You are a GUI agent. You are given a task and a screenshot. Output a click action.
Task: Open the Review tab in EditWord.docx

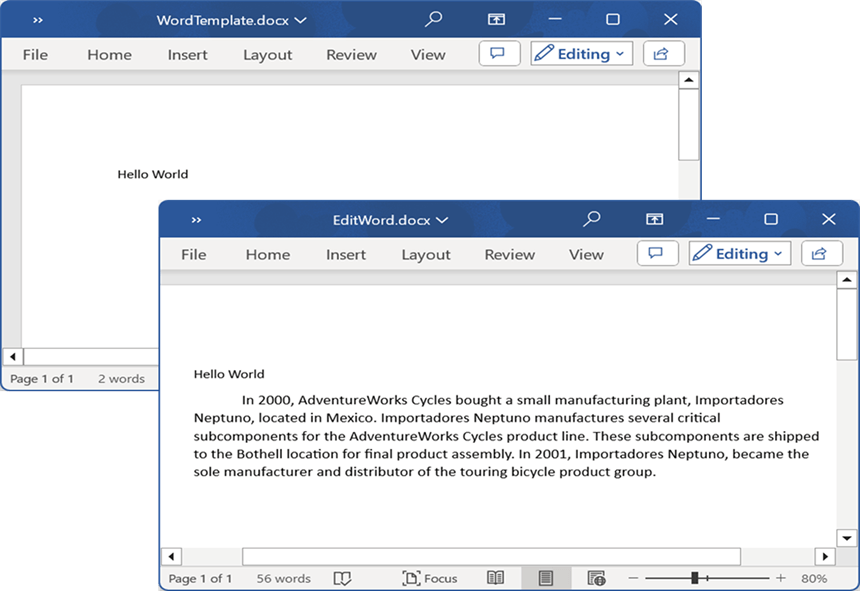(509, 255)
